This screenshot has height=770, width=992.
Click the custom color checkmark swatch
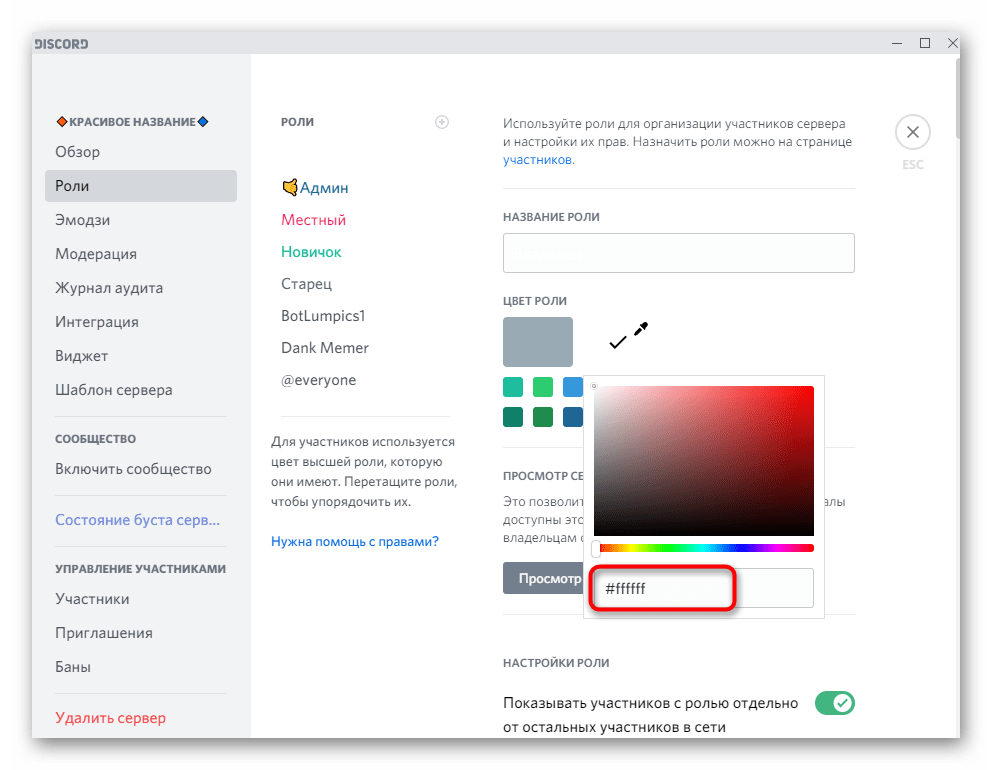coord(617,342)
